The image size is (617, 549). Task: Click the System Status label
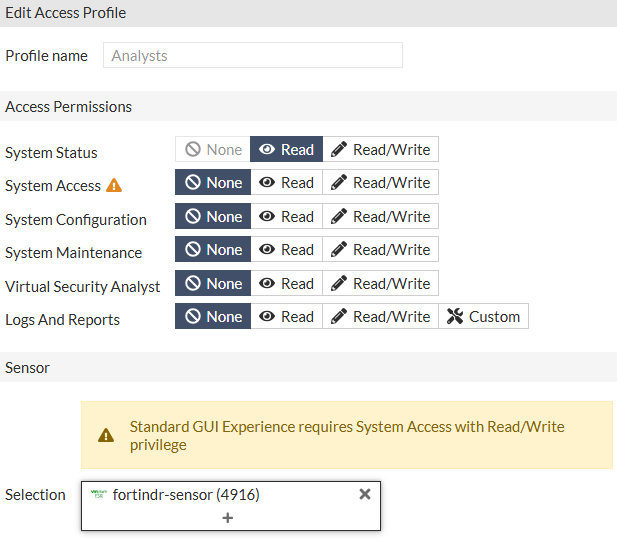(x=51, y=153)
